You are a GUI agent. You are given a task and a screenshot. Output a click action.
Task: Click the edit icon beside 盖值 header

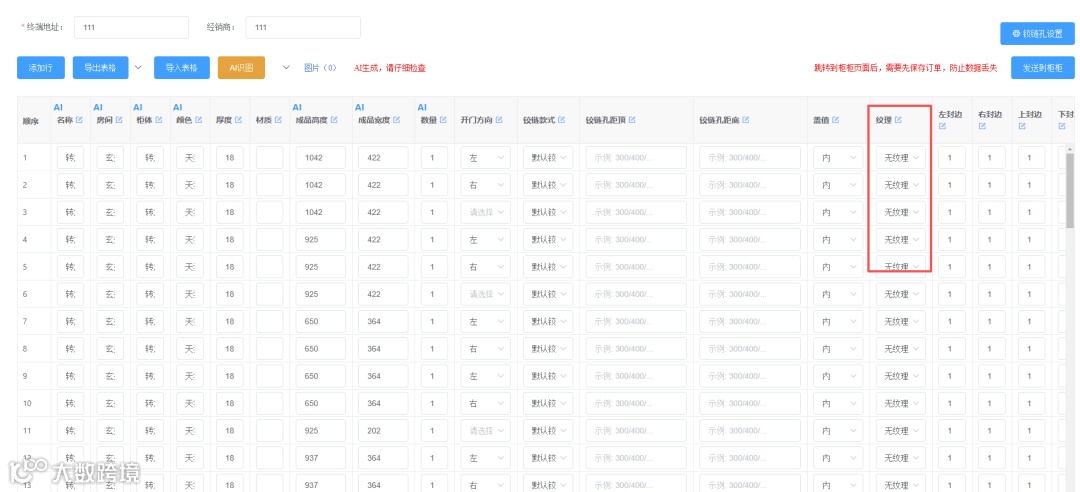[x=835, y=120]
